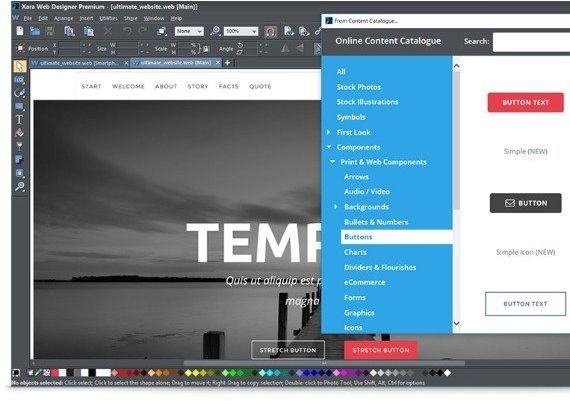Open the 100% zoom level dropdown
570x401 pixels.
tap(241, 31)
